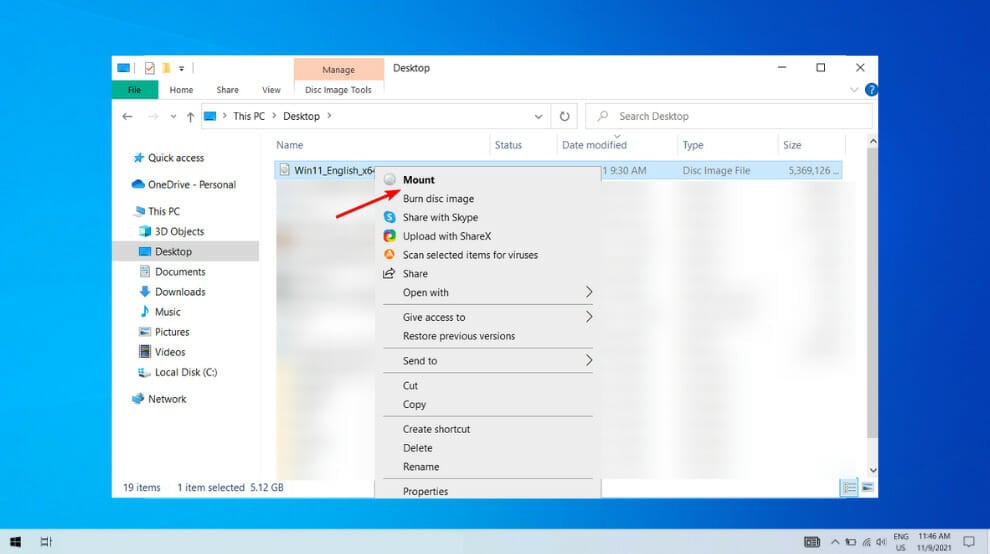Click the share arrow icon in menu
Viewport: 990px width, 554px height.
[389, 274]
